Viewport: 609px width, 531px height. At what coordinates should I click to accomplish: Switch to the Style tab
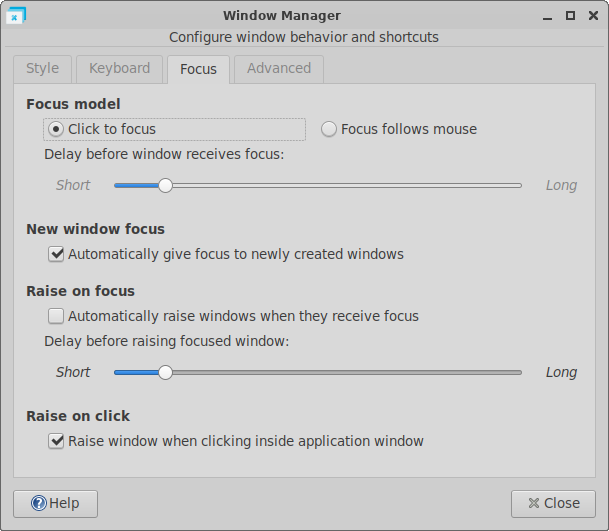click(x=42, y=69)
